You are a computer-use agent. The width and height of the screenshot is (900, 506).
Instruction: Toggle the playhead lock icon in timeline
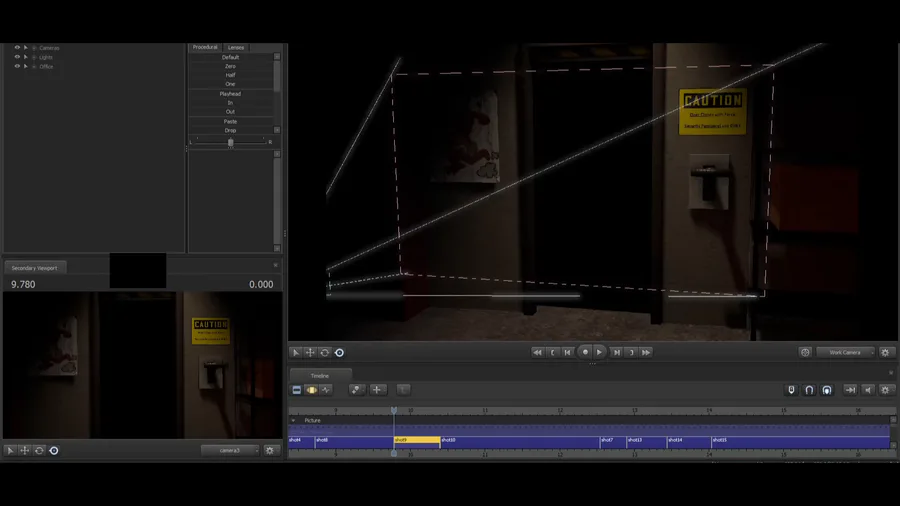[x=791, y=390]
